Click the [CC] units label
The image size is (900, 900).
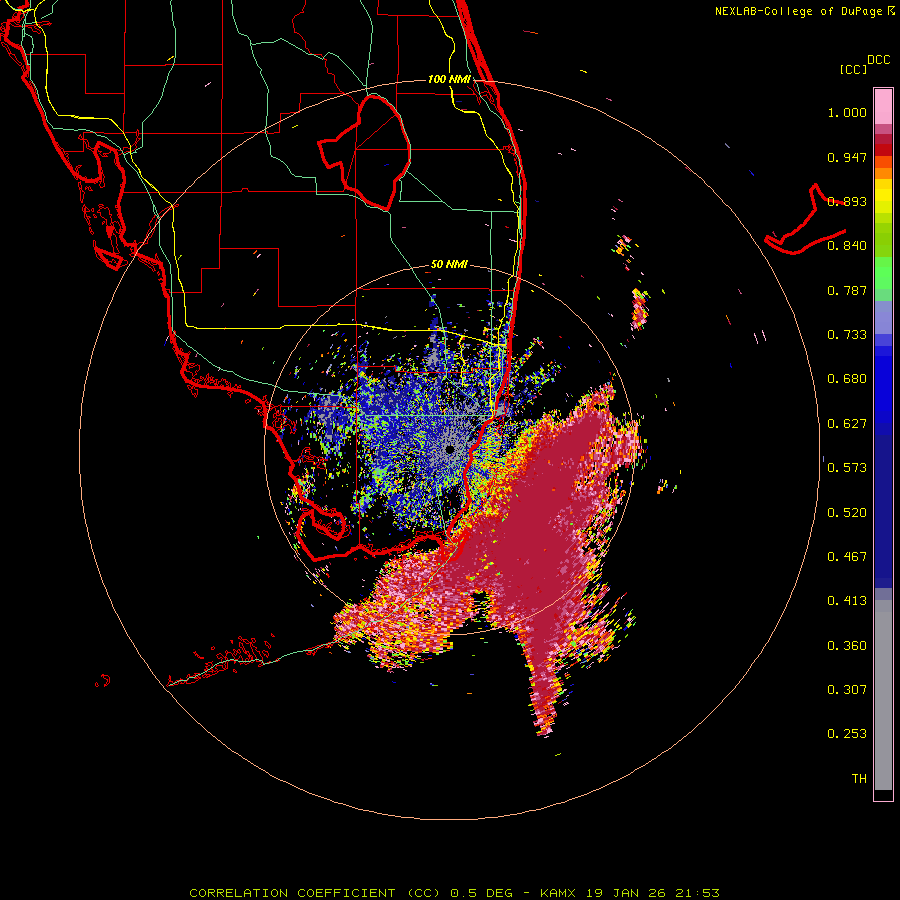tap(854, 69)
